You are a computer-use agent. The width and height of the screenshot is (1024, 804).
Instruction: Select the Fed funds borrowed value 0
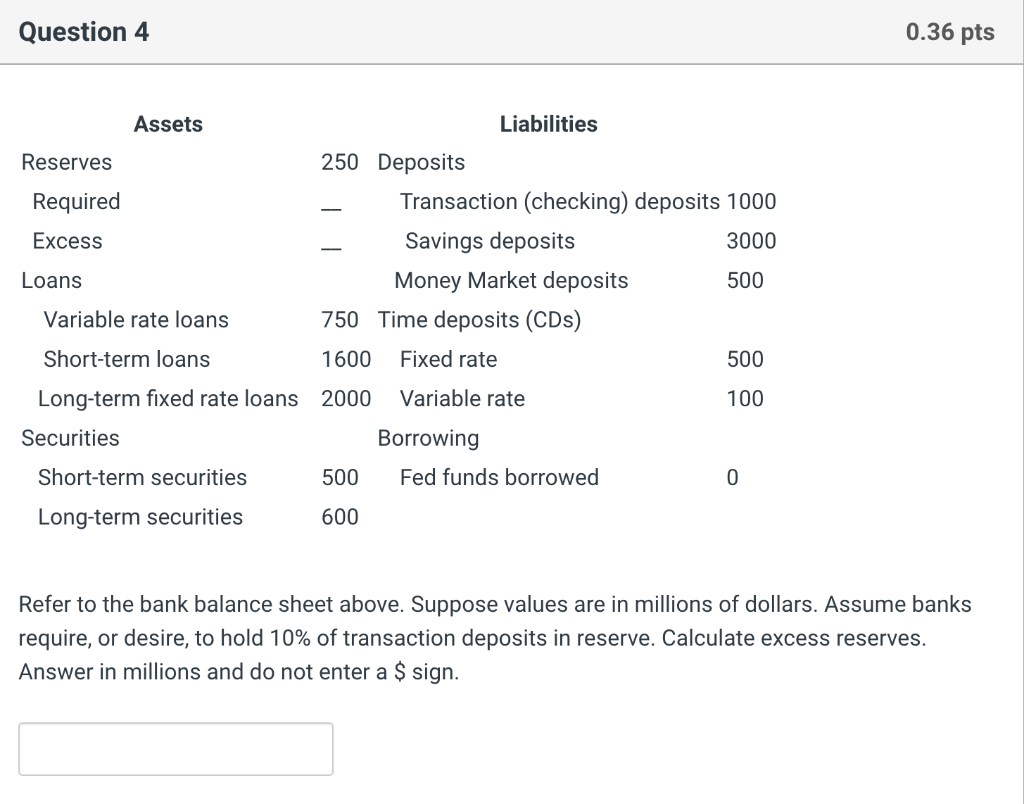tap(732, 477)
